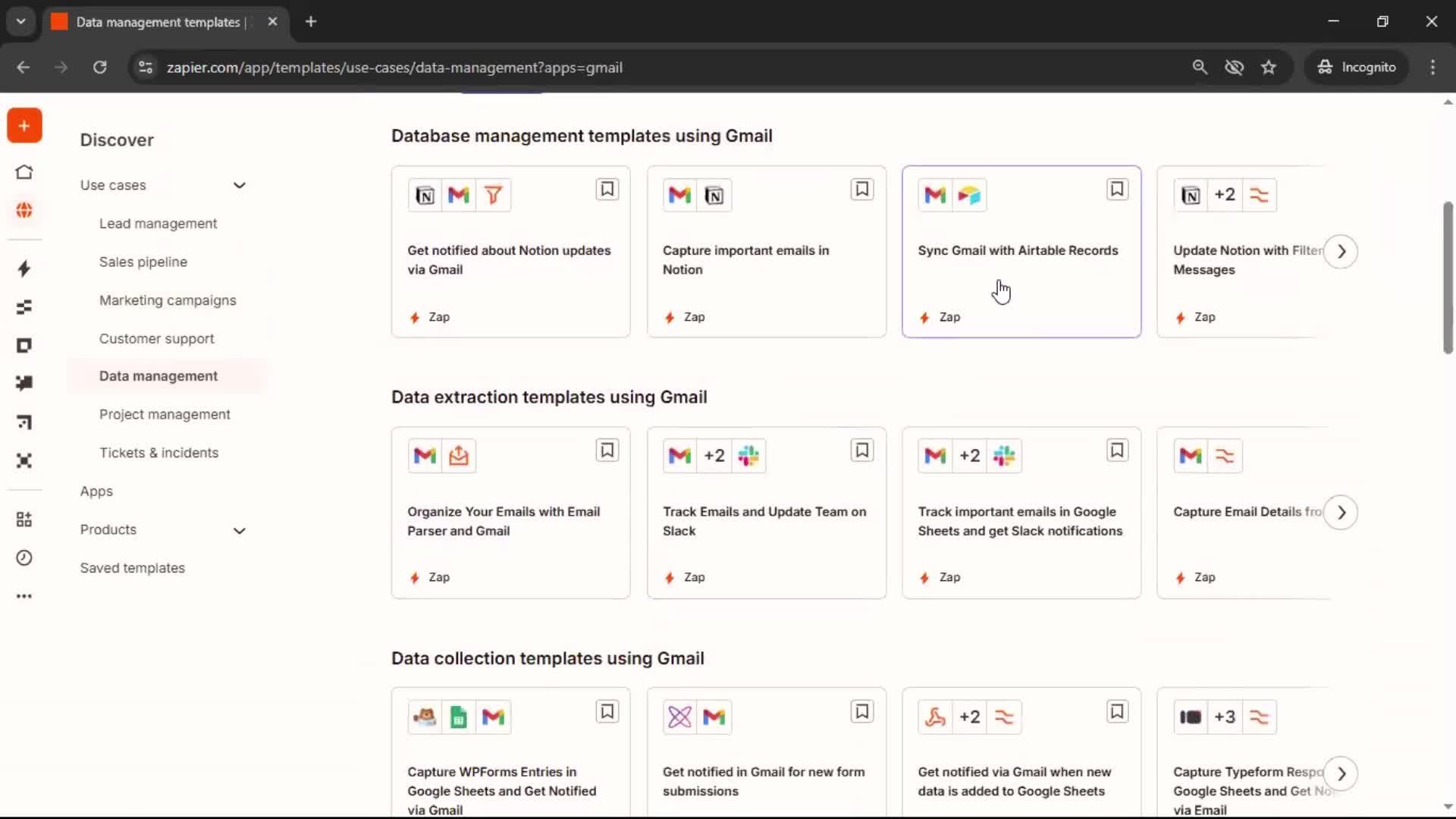Open Project management use case
Image resolution: width=1456 pixels, height=819 pixels.
pos(165,415)
